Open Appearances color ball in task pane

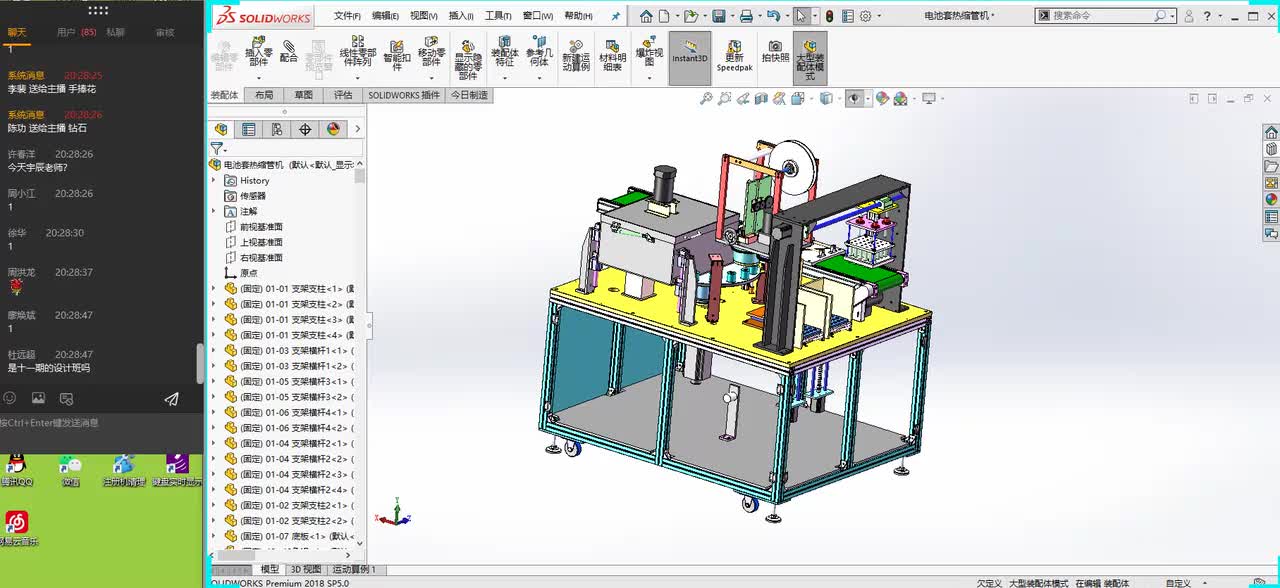(x=1271, y=199)
